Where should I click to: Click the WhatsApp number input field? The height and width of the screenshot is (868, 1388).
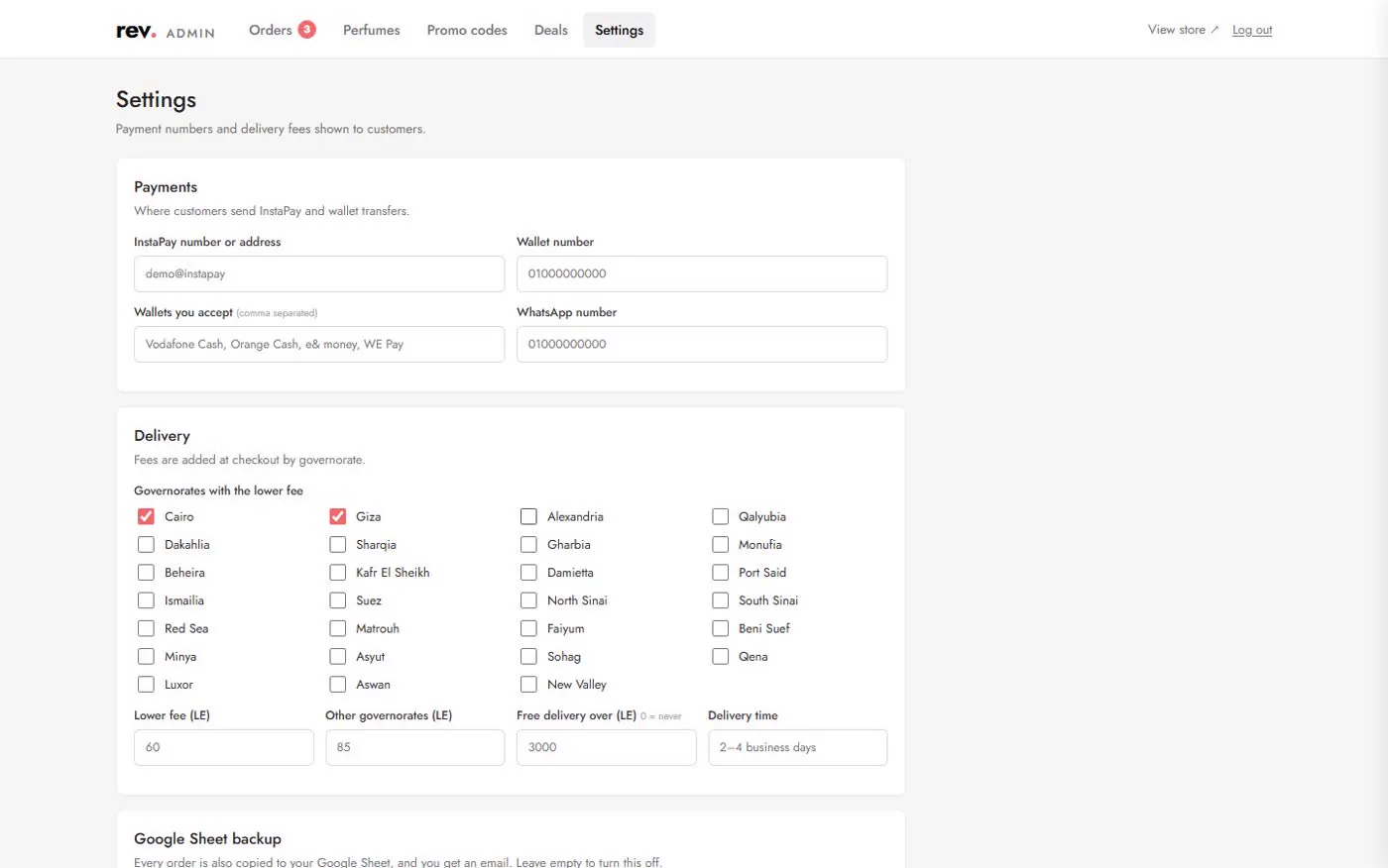pyautogui.click(x=702, y=344)
